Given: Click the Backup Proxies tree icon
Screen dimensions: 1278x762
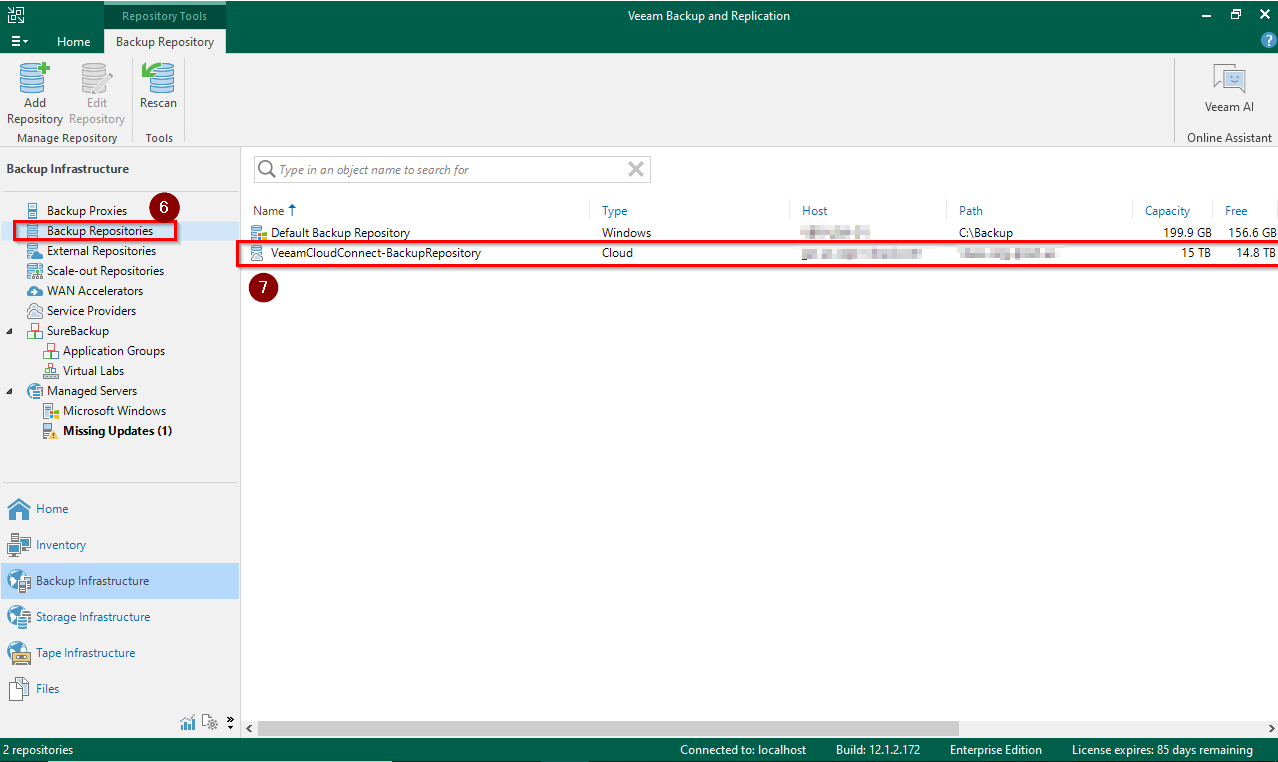Looking at the screenshot, I should click(x=34, y=211).
